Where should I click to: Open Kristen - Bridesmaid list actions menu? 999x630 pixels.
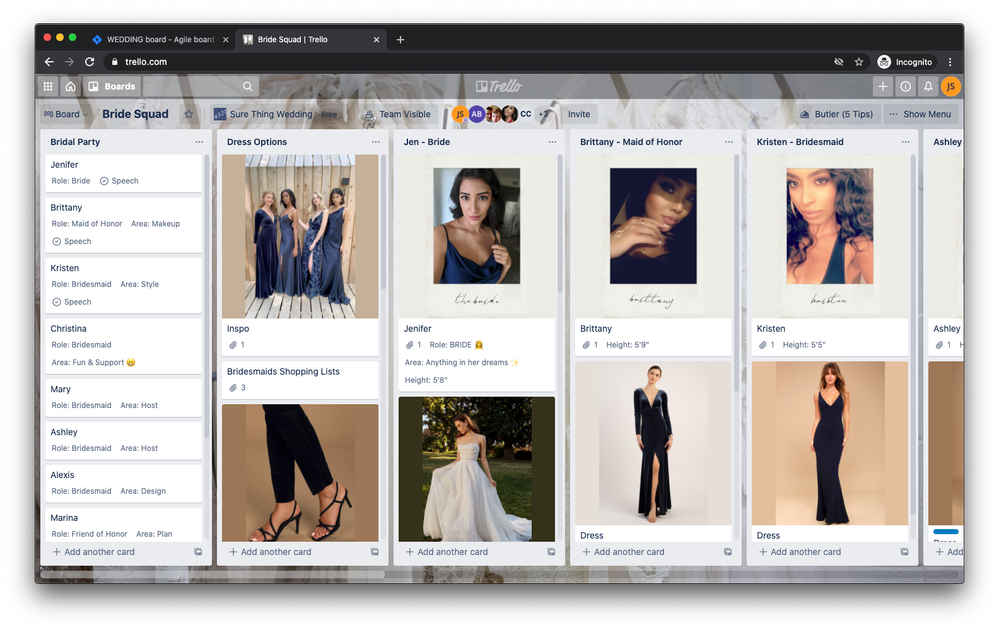pos(905,142)
